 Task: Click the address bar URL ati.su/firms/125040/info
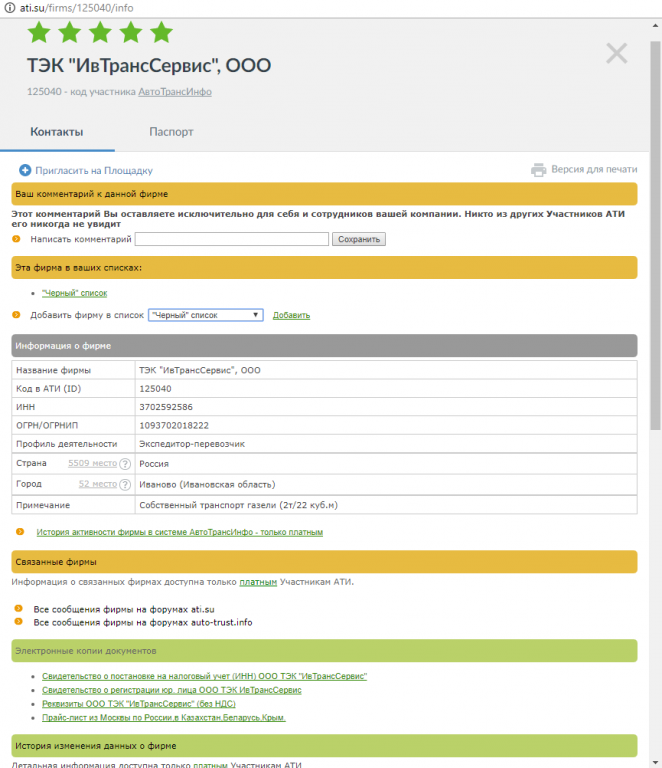(76, 8)
